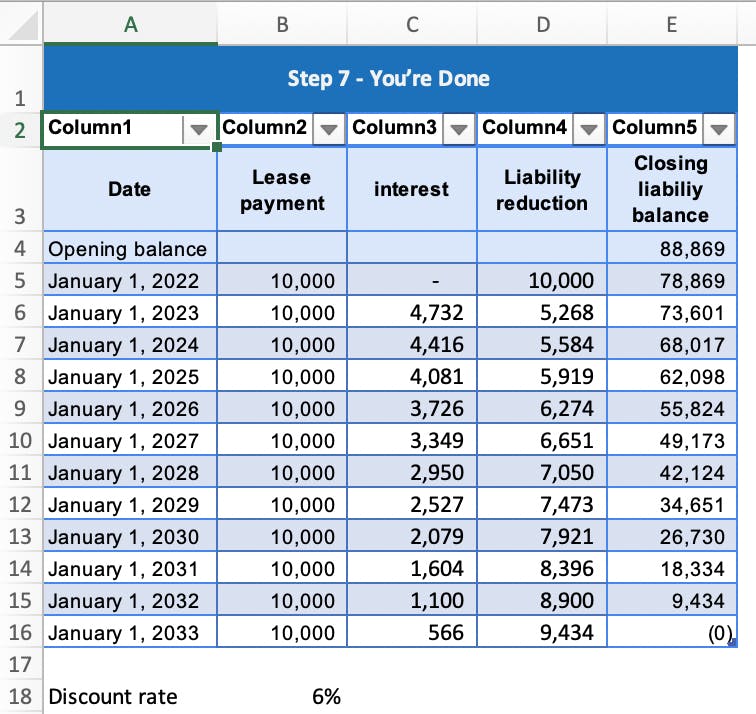Open the Column2 filter dropdown

point(329,128)
